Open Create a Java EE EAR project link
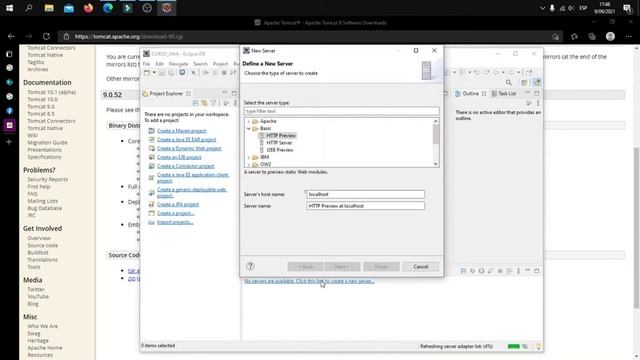This screenshot has height=360, width=640. pos(187,140)
